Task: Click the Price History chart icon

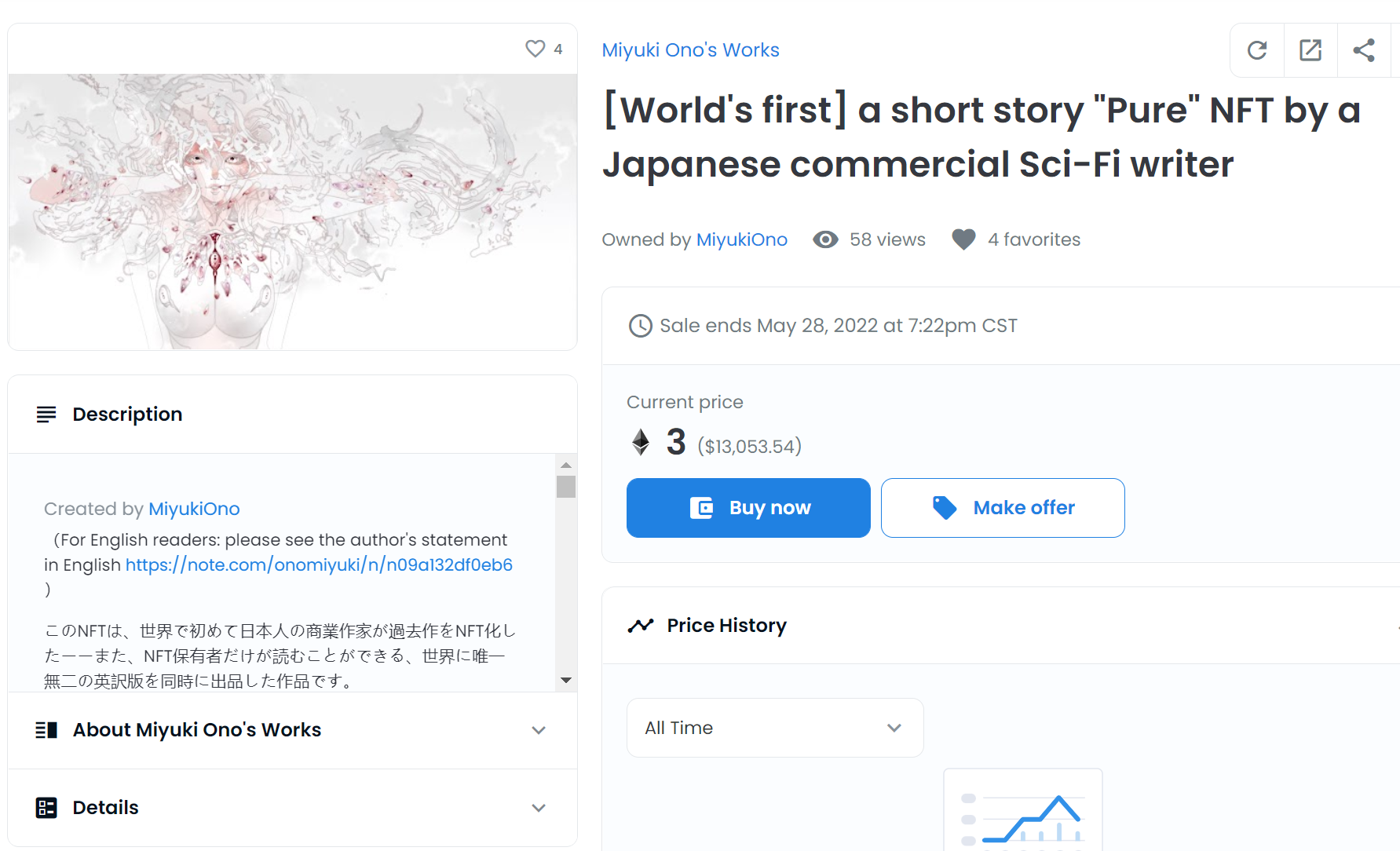Action: tap(641, 626)
